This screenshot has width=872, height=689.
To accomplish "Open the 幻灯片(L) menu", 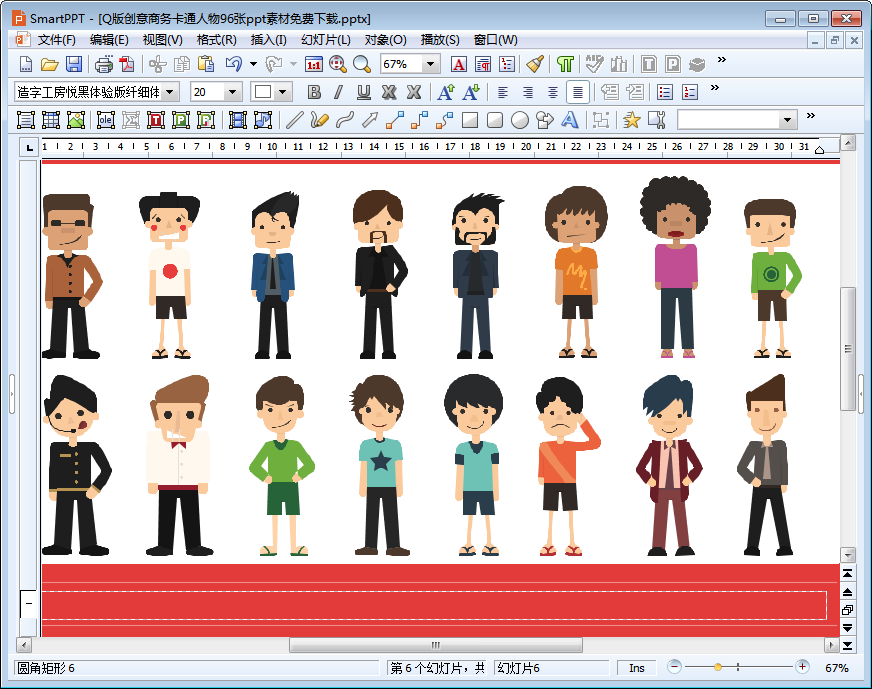I will click(326, 40).
